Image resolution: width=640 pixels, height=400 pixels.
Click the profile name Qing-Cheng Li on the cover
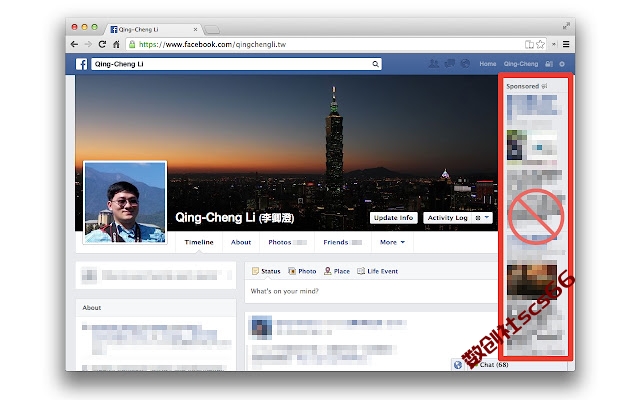235,218
